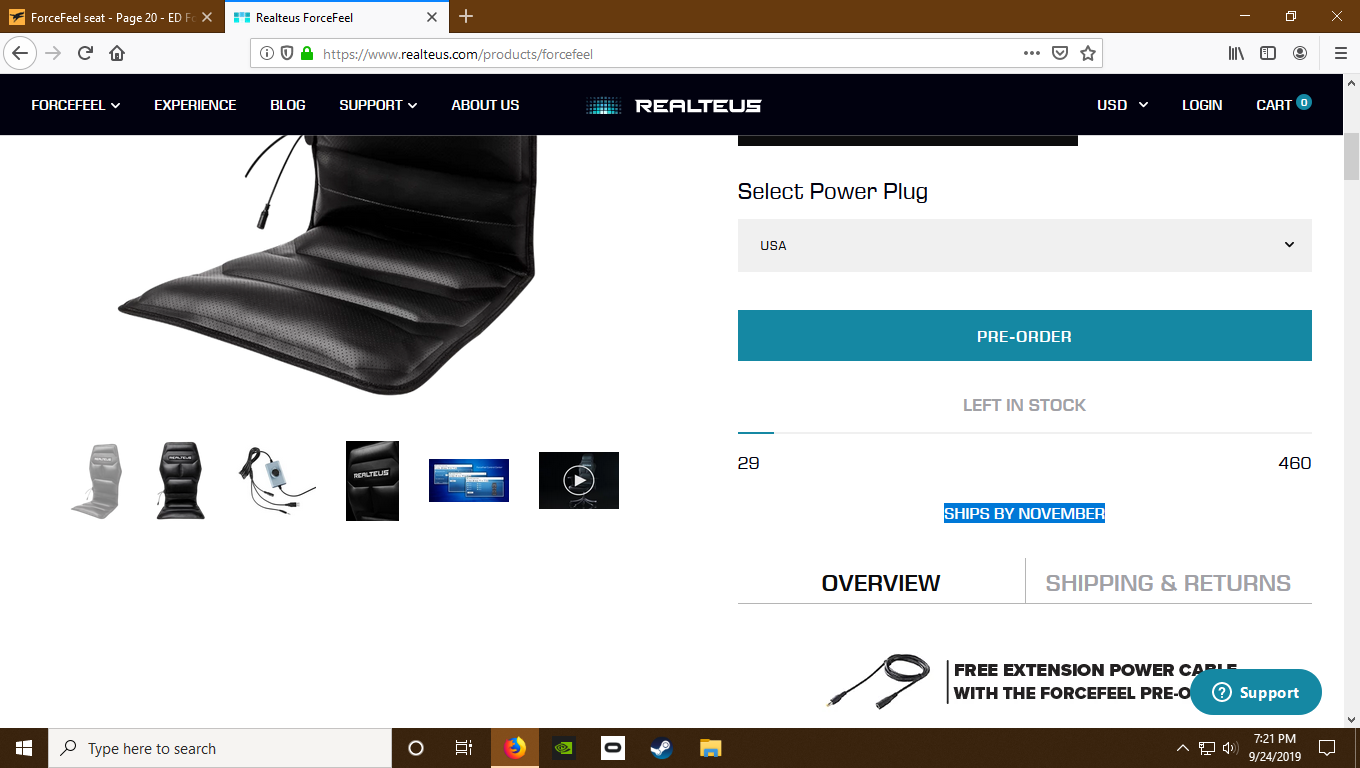
Task: Open tracking protection shield icon
Action: coord(287,54)
